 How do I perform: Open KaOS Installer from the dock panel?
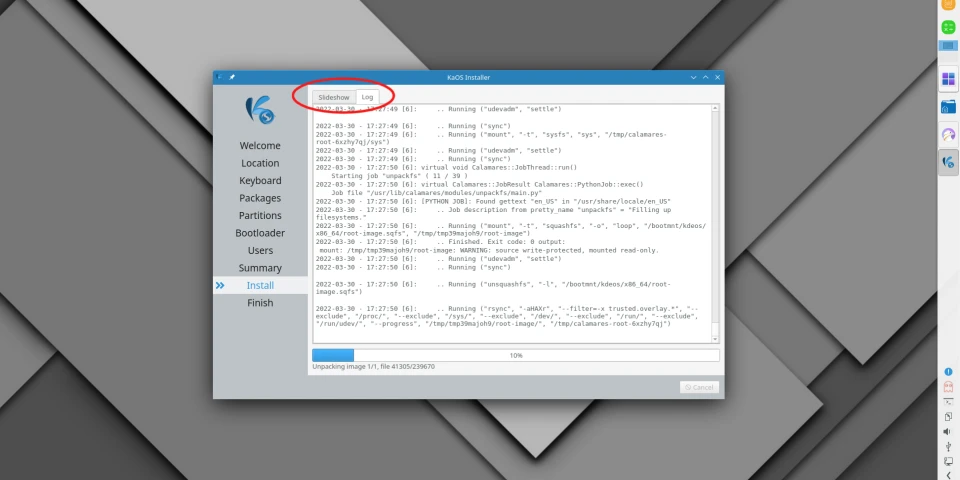(948, 161)
